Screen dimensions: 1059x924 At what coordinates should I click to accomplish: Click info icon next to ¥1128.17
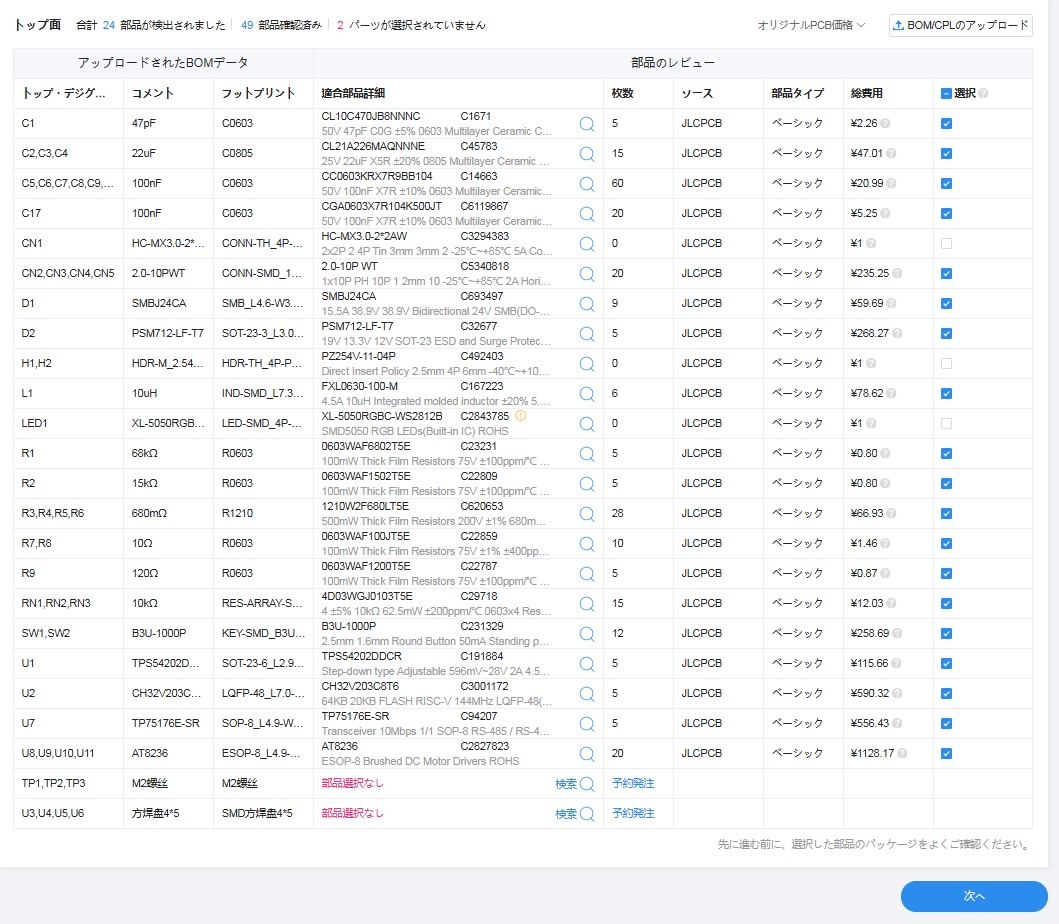click(902, 753)
